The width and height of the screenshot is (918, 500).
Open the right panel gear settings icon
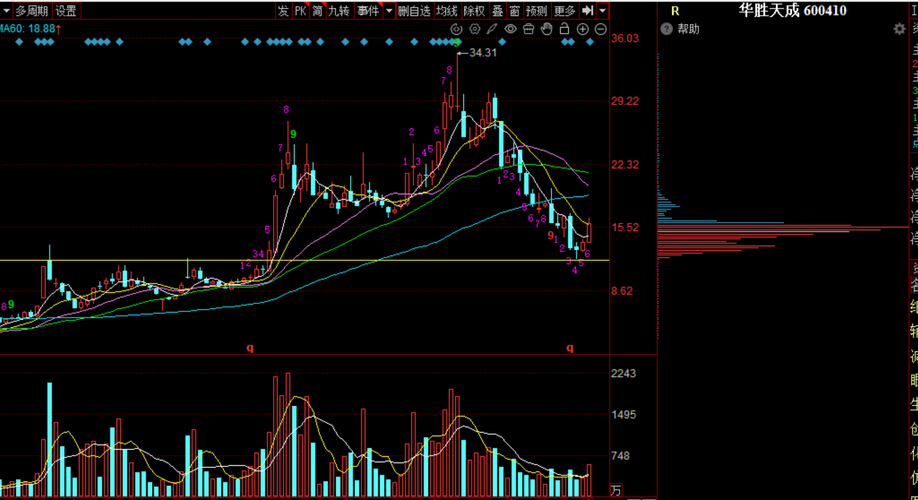coord(899,29)
